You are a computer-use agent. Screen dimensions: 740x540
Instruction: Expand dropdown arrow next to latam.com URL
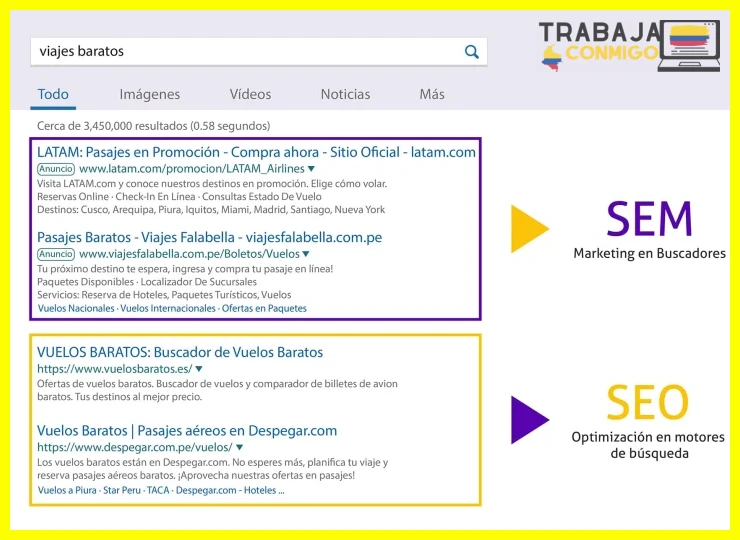311,169
